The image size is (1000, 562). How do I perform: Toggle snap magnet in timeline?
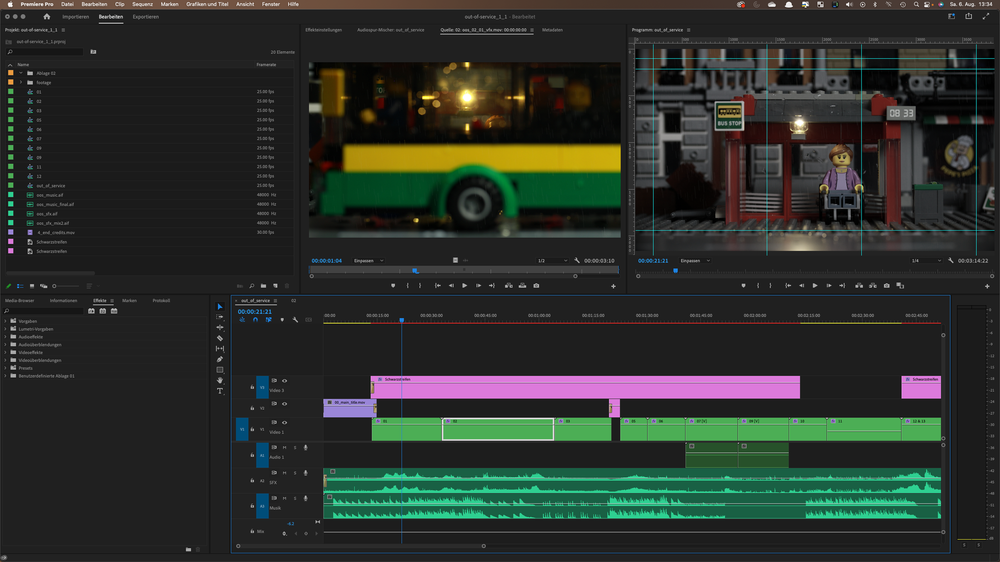point(255,320)
